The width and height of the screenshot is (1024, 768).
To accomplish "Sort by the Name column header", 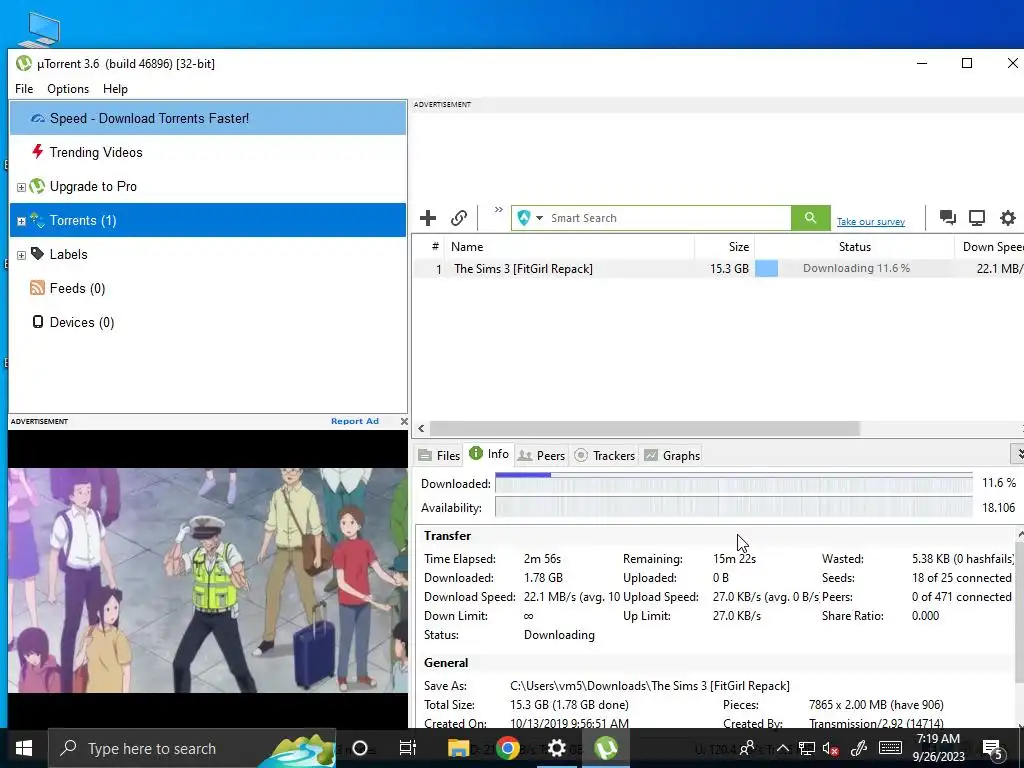I will tap(569, 247).
